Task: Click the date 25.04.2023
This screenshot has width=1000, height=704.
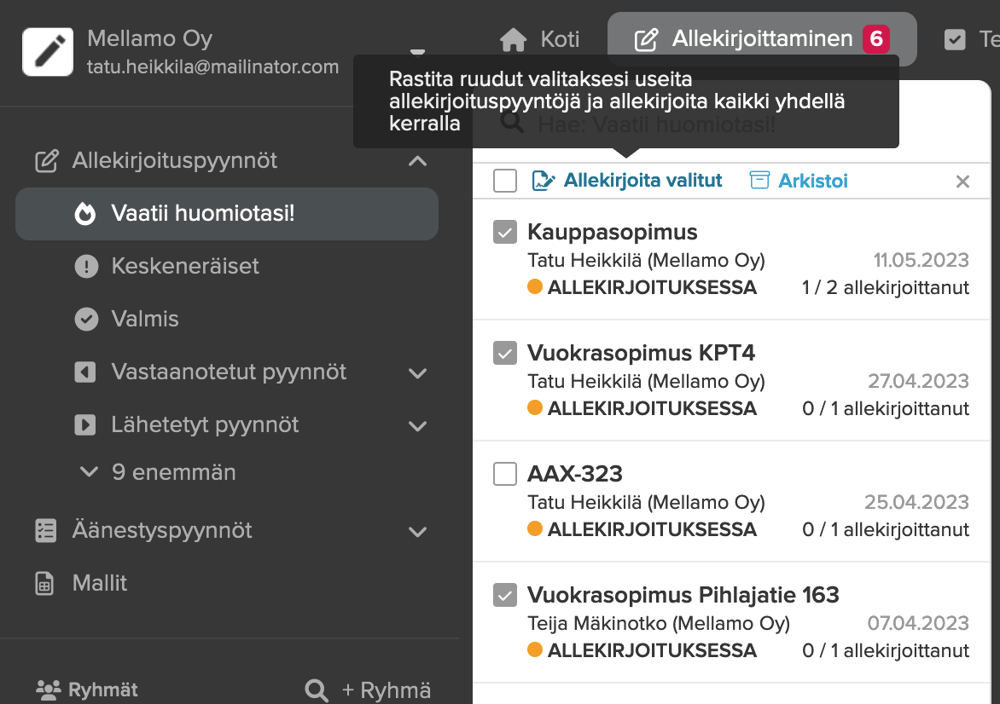Action: tap(916, 502)
